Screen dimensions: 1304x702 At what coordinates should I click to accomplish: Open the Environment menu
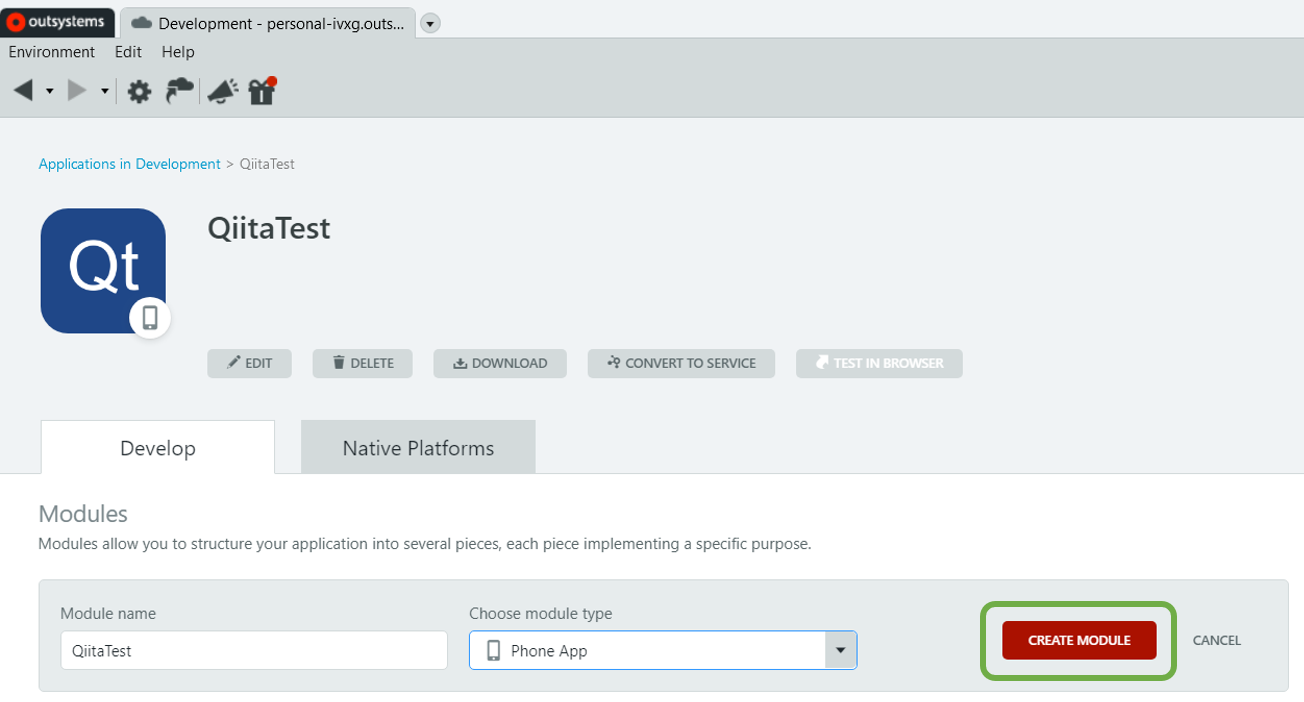52,52
